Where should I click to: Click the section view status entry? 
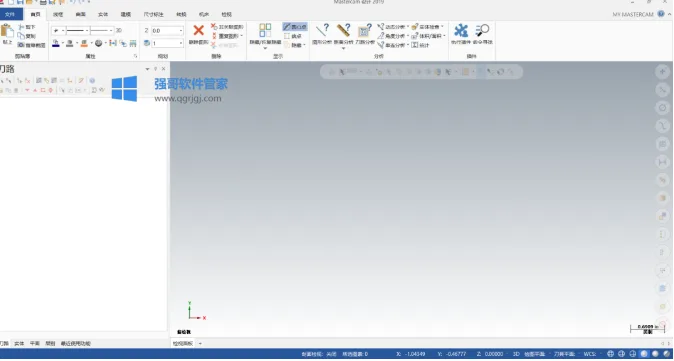click(x=319, y=354)
